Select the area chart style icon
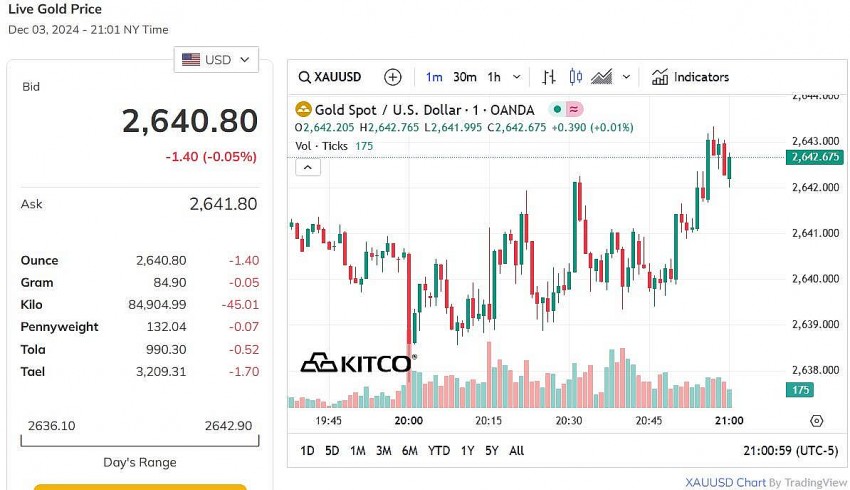This screenshot has width=850, height=490. coord(601,77)
